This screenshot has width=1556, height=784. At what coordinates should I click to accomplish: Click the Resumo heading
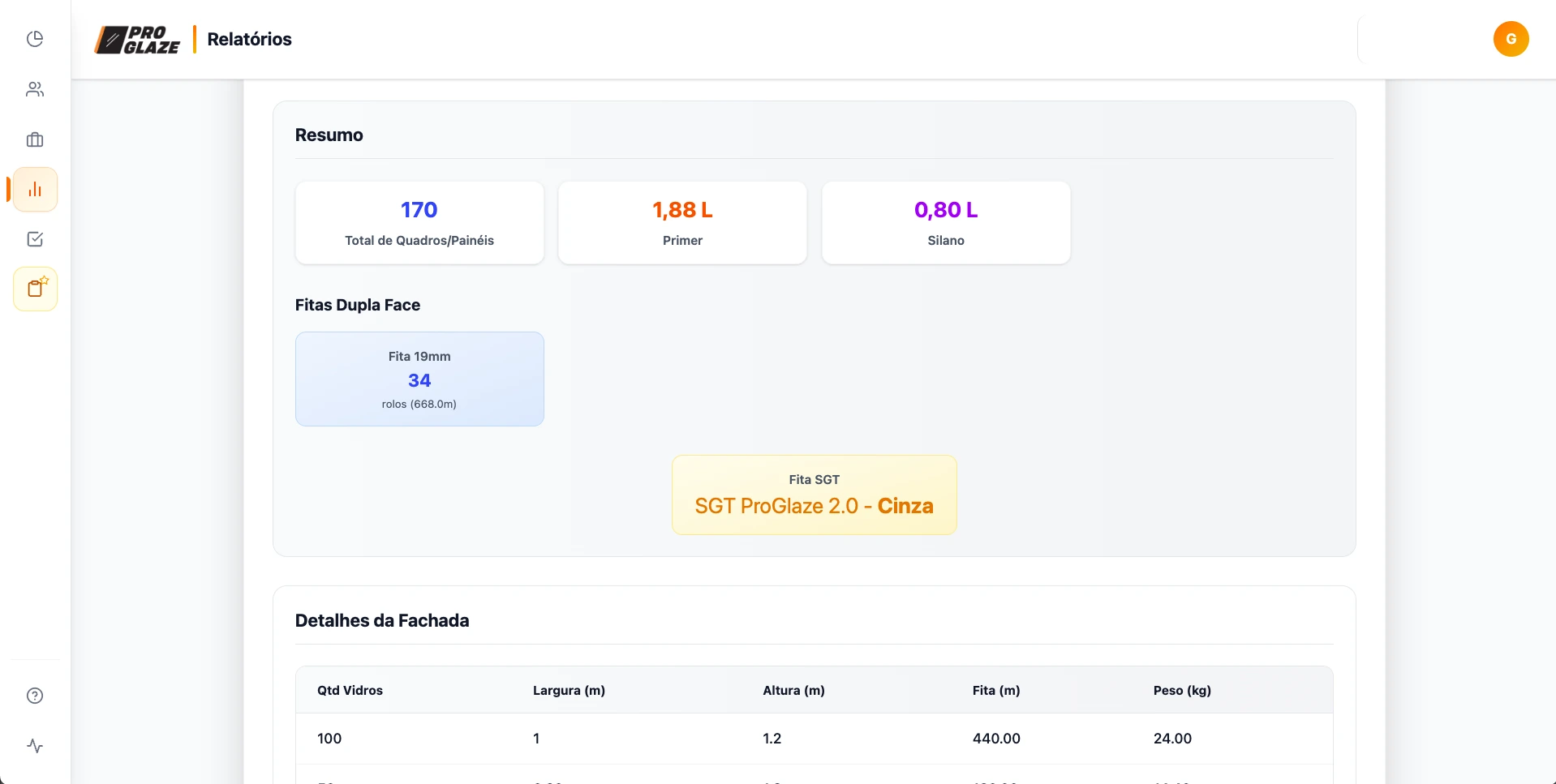[329, 135]
